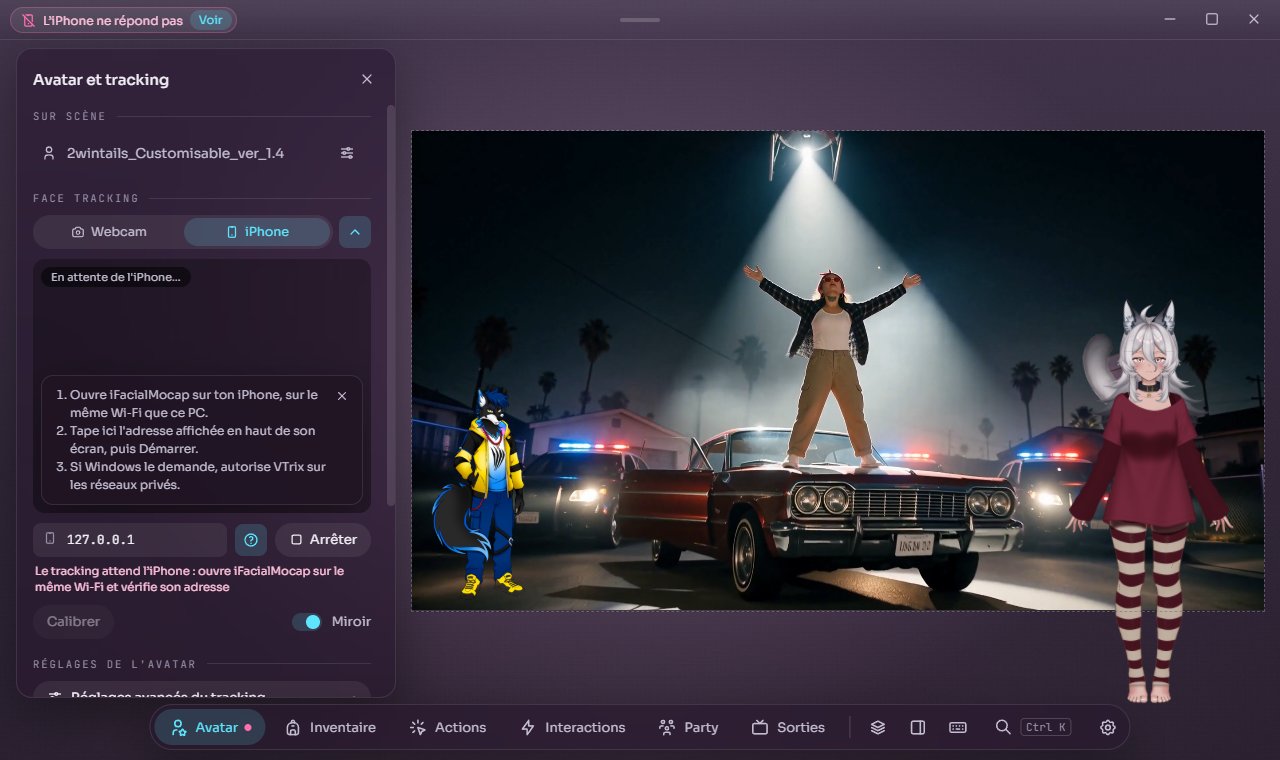Collapse the face tracking preview chevron
The width and height of the screenshot is (1280, 760).
click(x=355, y=232)
